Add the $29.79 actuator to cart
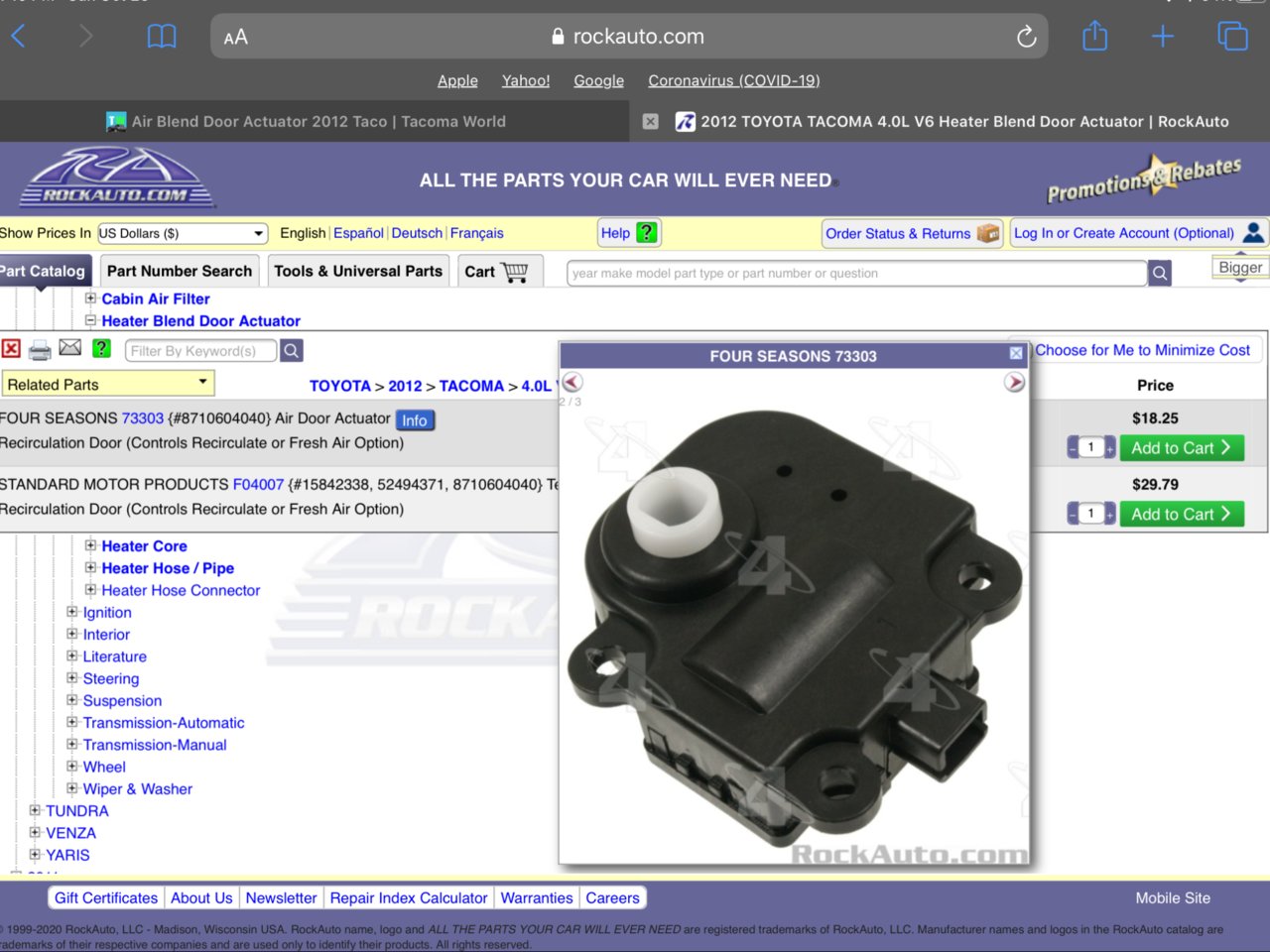Screen dimensions: 1270x952 (x=1181, y=514)
